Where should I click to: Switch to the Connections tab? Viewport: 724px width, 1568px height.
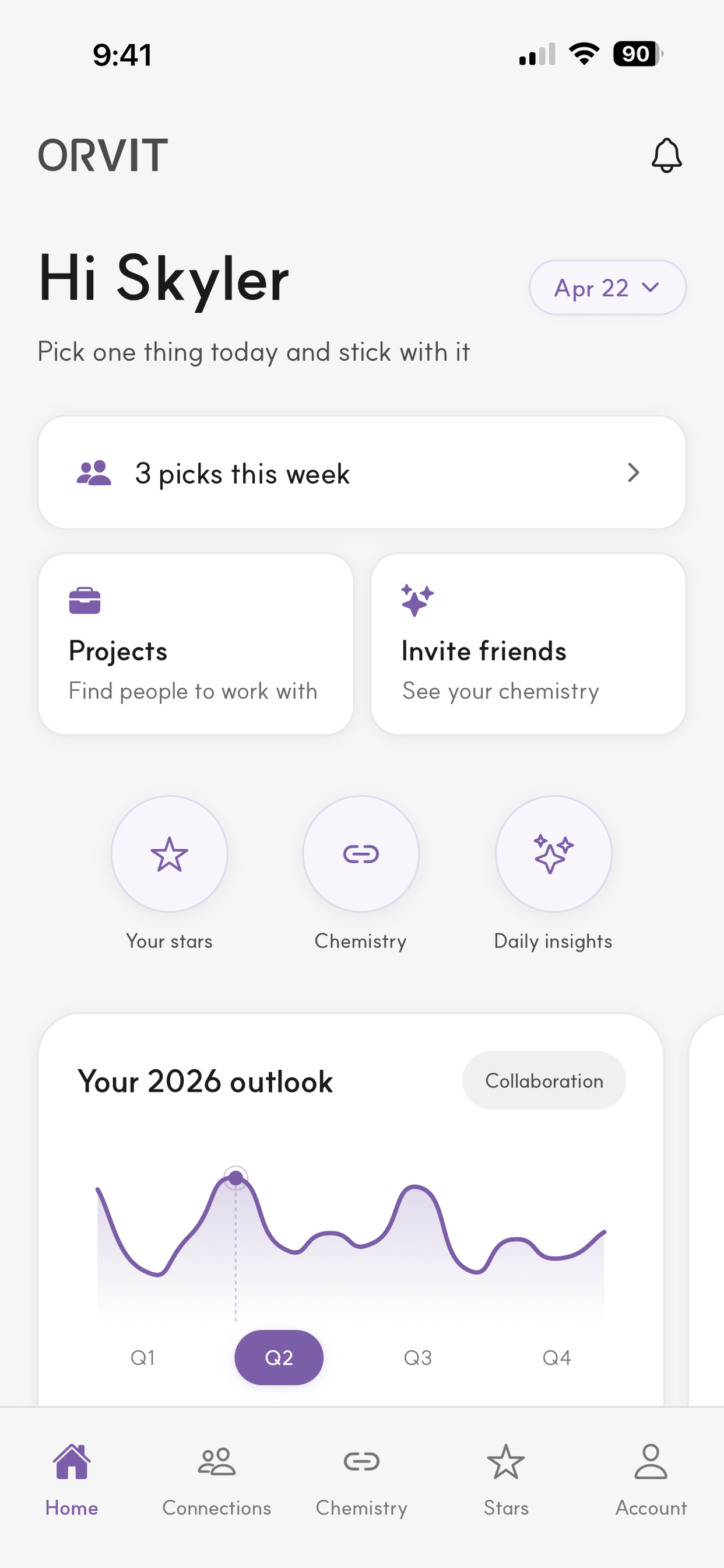217,1479
